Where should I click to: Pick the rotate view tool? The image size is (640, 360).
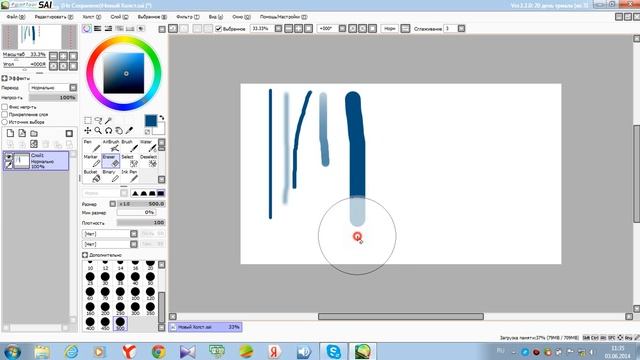108,131
